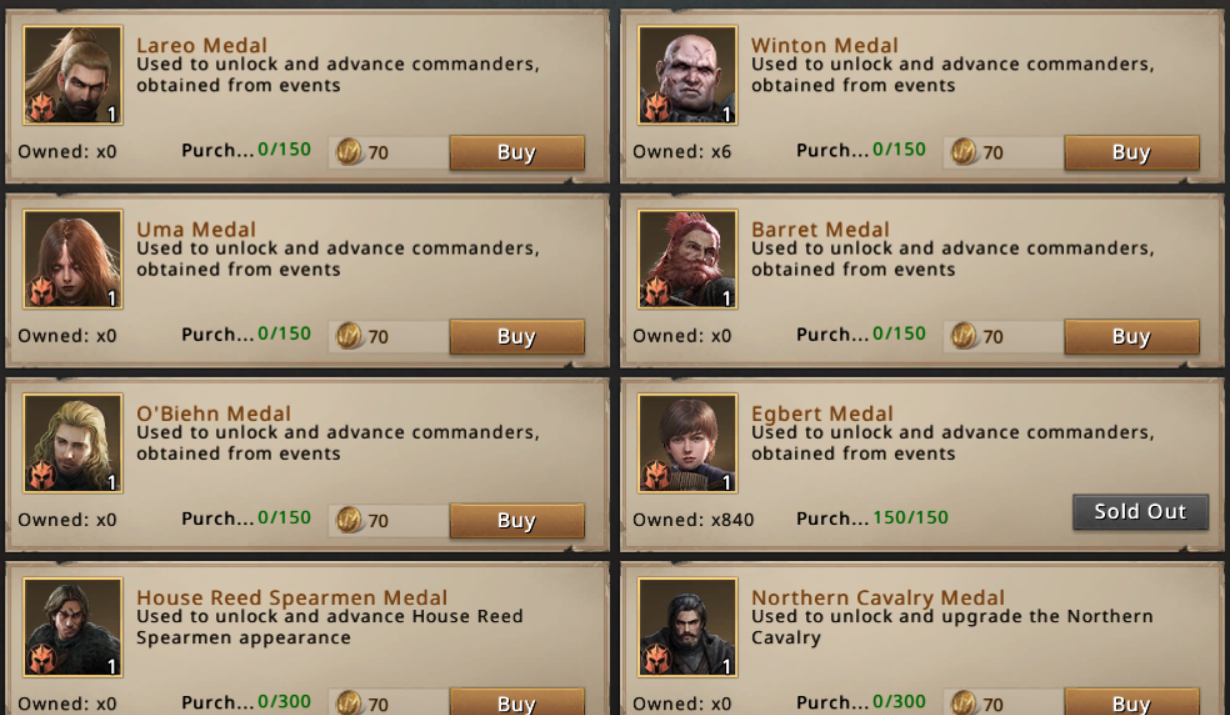Image resolution: width=1230 pixels, height=715 pixels.
Task: Select the Northern Cavalry Medal portrait
Action: [687, 627]
